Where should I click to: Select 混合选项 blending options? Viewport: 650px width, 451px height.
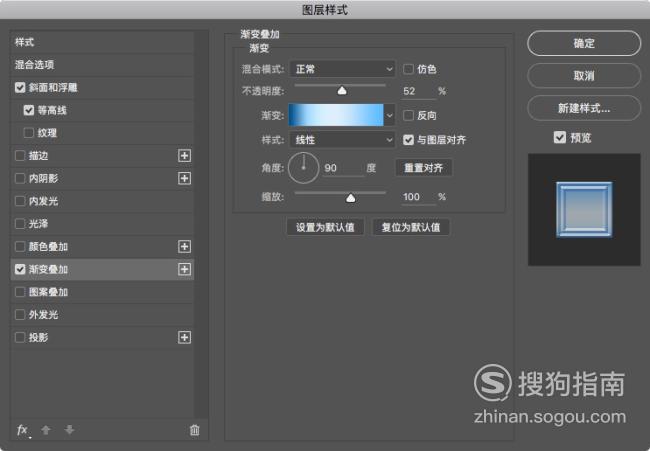click(102, 65)
